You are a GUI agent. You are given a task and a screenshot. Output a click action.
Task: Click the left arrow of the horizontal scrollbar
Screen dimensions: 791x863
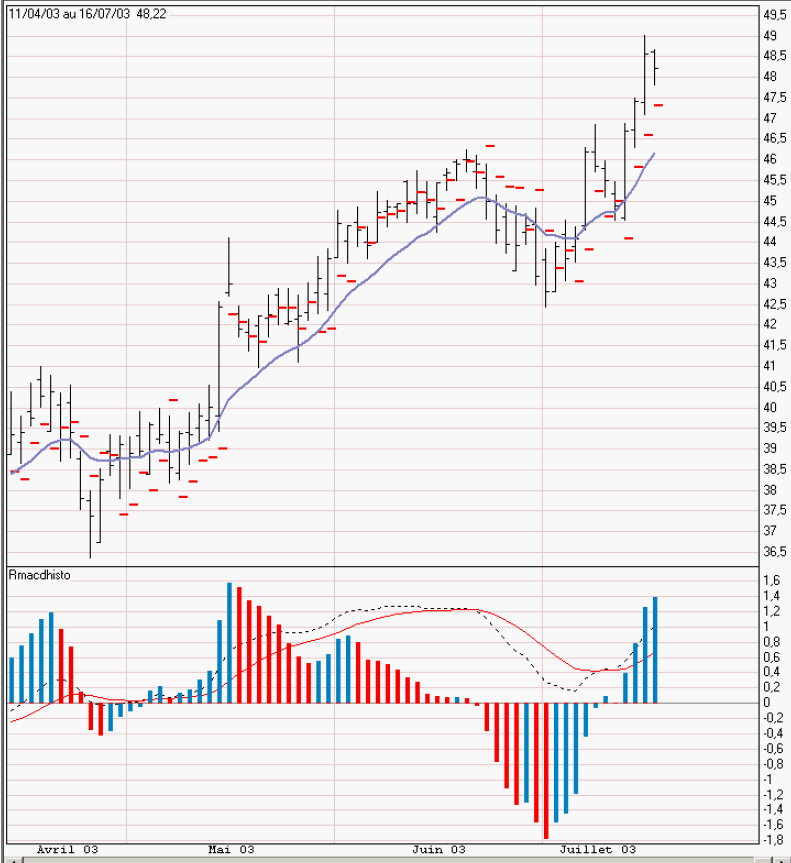tap(12, 860)
